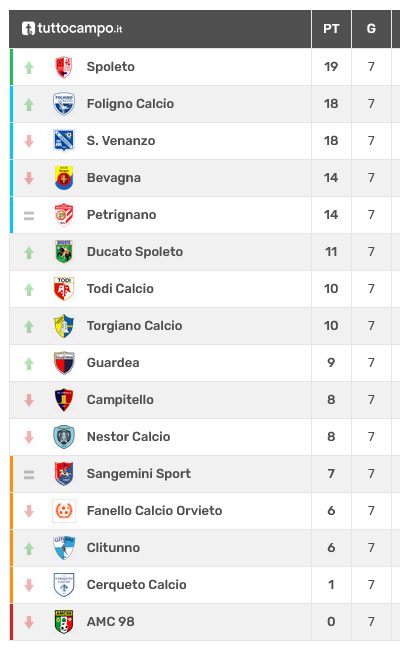Click Spoleto's 19 points value
The image size is (400, 650).
tap(331, 67)
